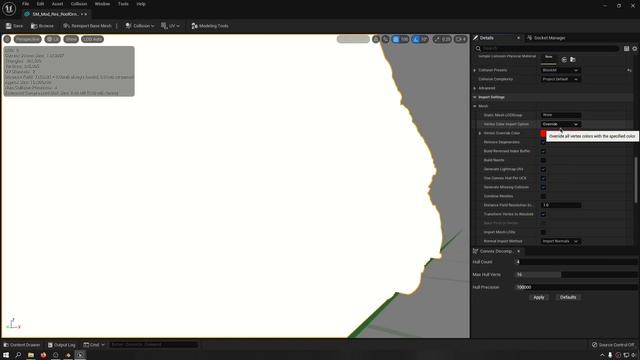The width and height of the screenshot is (640, 360).
Task: Open Collision Presets dropdown
Action: (560, 70)
